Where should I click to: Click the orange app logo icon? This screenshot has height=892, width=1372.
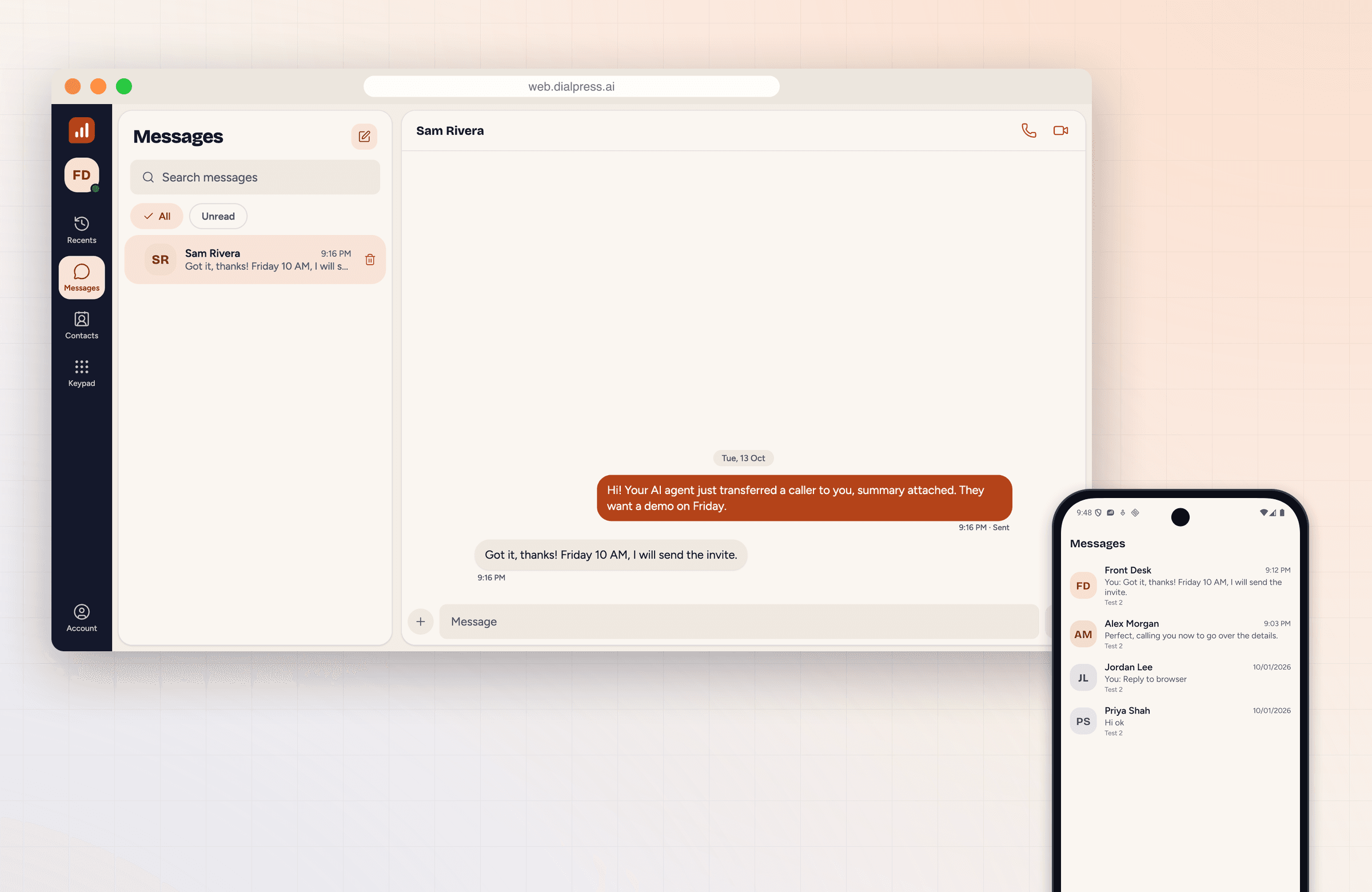point(81,130)
